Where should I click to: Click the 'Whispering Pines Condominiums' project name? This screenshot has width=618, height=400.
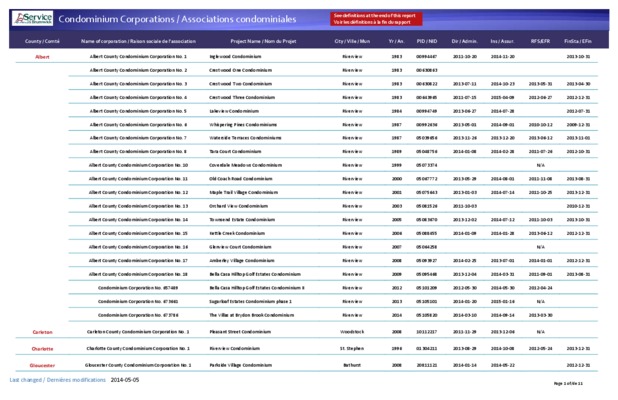point(243,125)
